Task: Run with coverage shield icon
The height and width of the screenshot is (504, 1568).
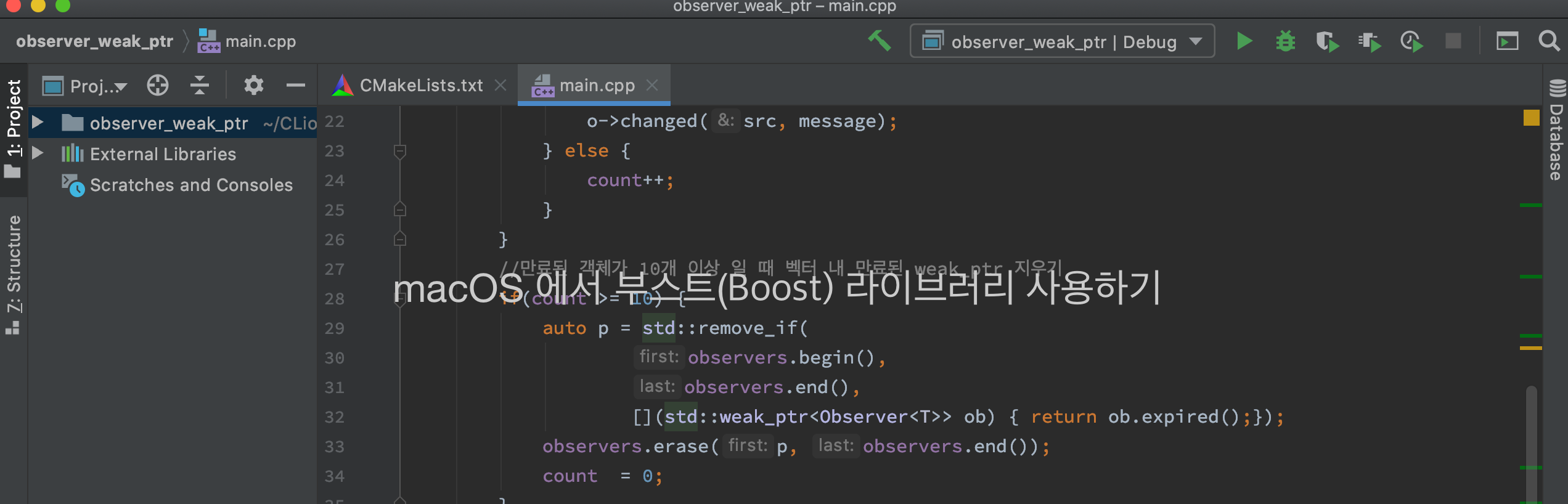Action: point(1327,41)
